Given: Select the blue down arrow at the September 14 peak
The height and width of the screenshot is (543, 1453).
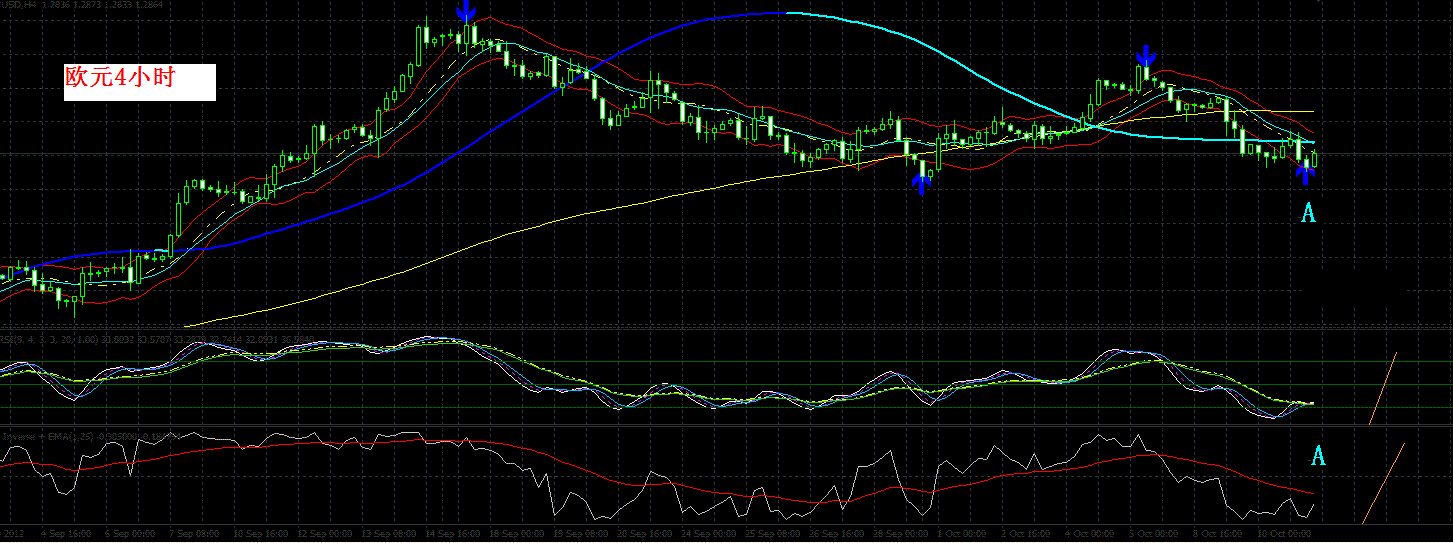Looking at the screenshot, I should 466,12.
